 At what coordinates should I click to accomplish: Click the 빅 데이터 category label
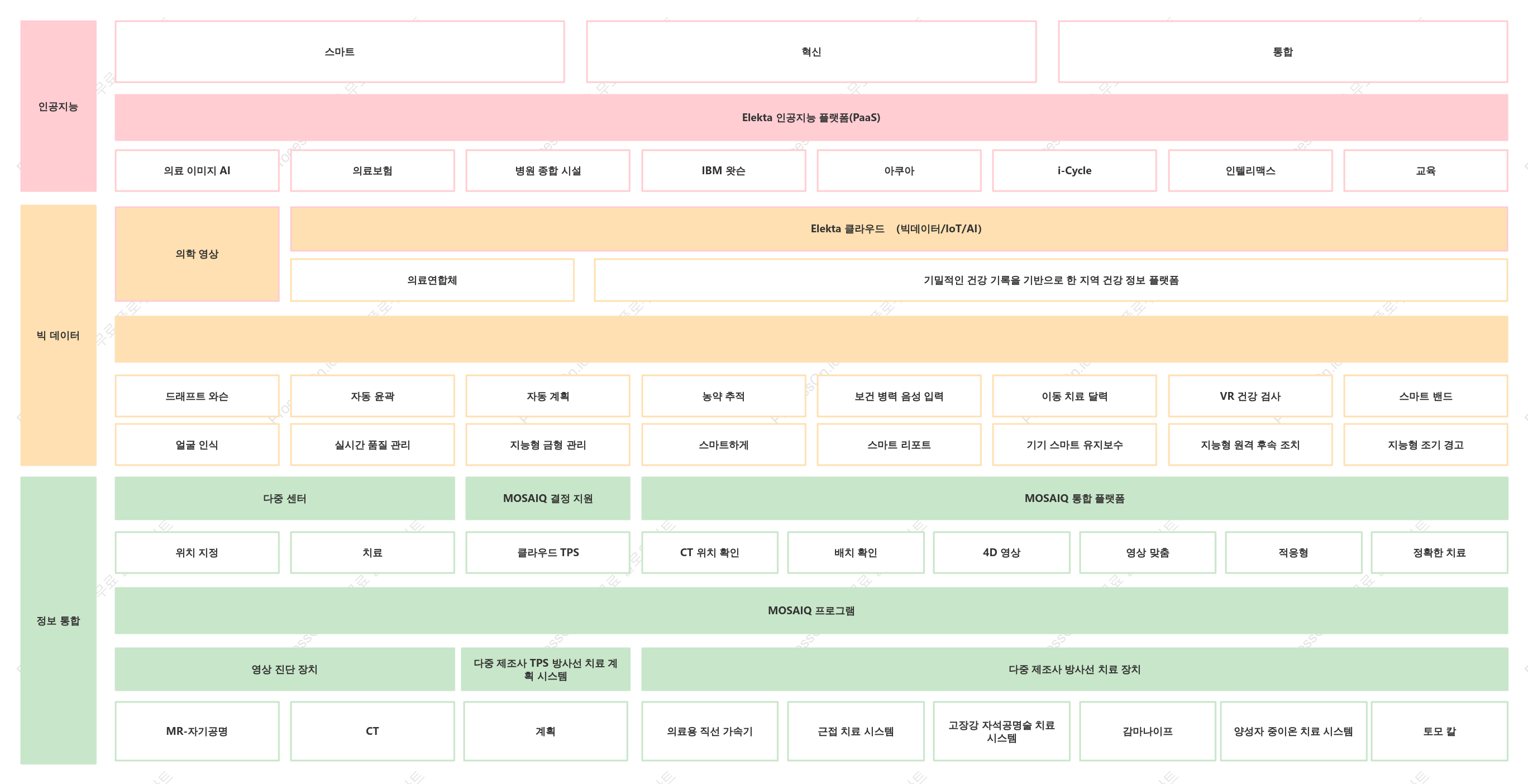pyautogui.click(x=58, y=335)
